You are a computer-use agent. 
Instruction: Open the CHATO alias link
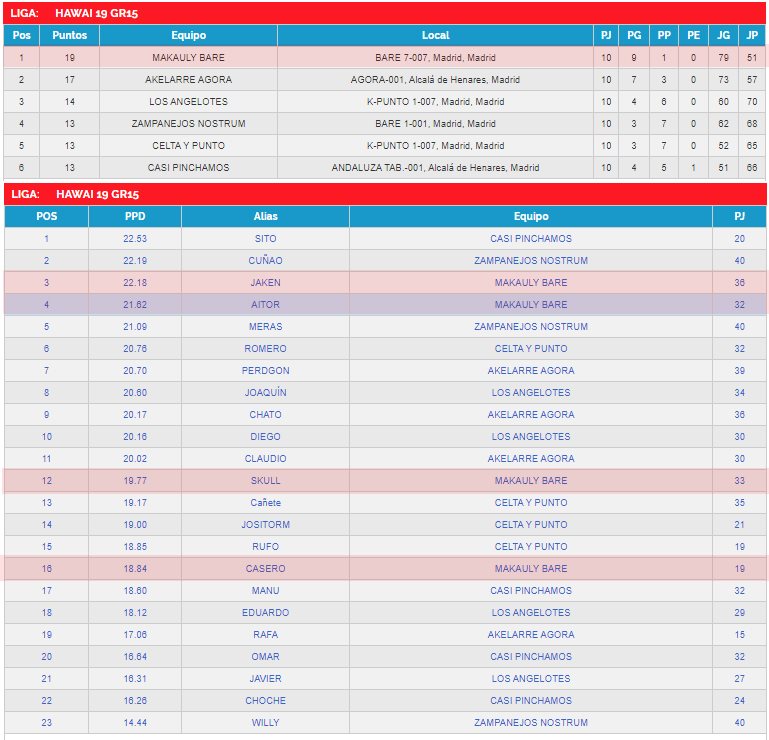(x=265, y=414)
